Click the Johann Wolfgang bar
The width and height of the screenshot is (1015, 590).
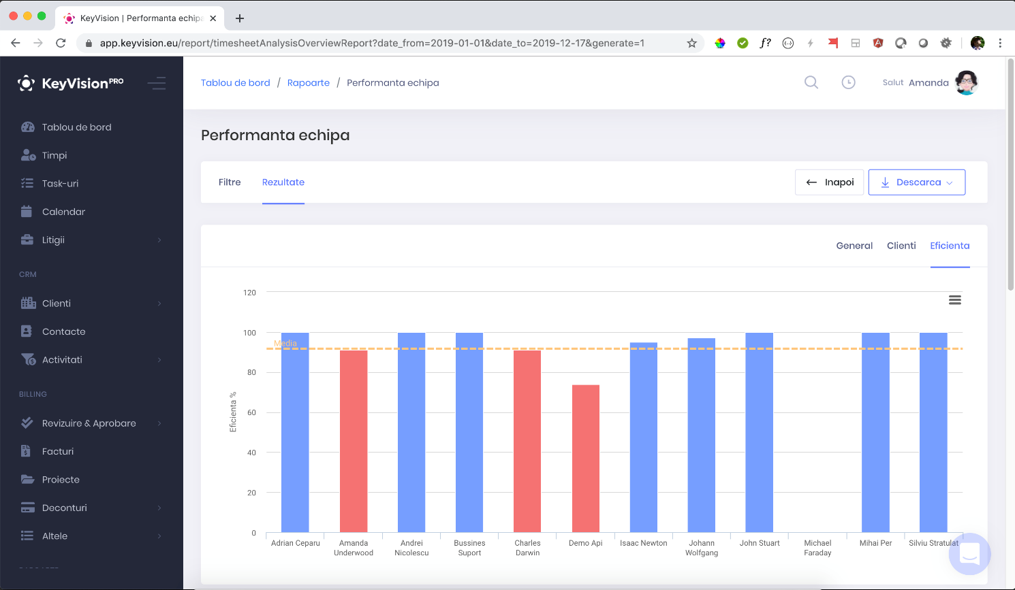point(702,435)
